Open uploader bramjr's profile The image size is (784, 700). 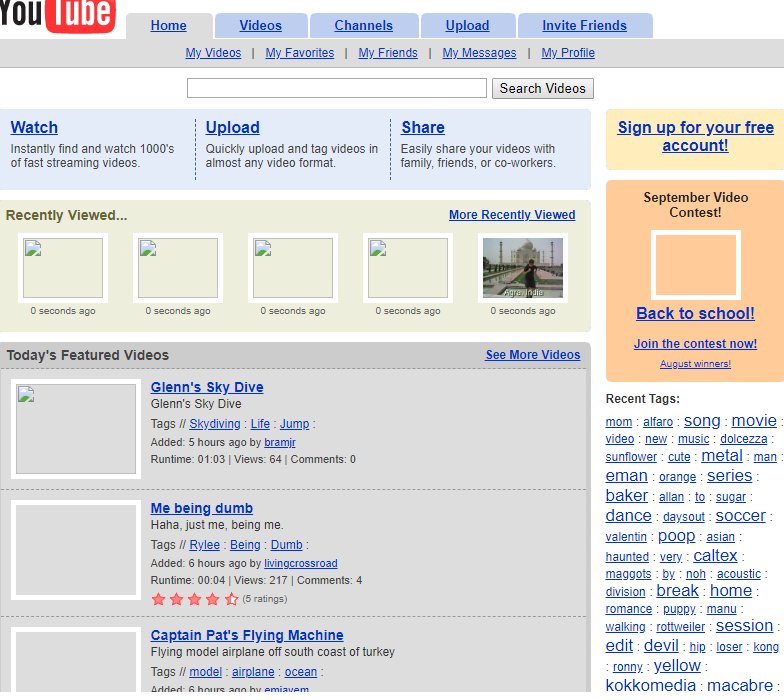pyautogui.click(x=280, y=442)
